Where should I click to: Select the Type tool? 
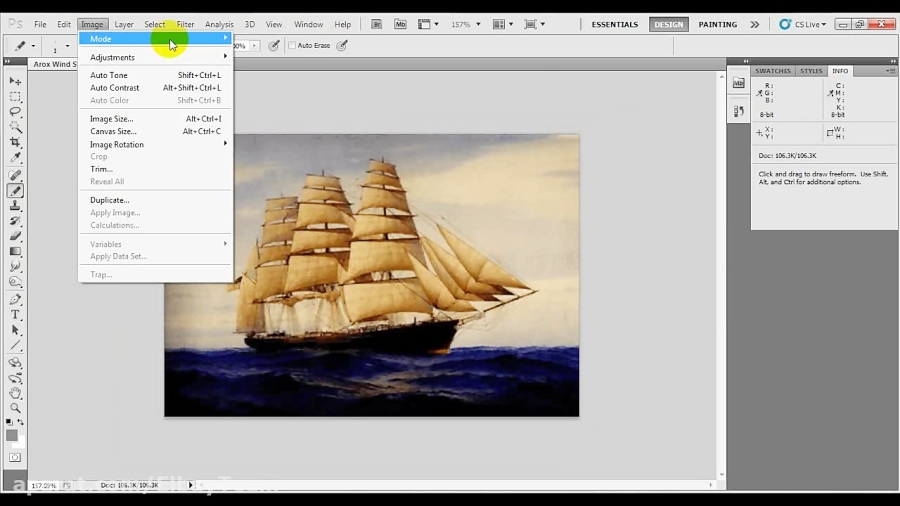(x=15, y=314)
